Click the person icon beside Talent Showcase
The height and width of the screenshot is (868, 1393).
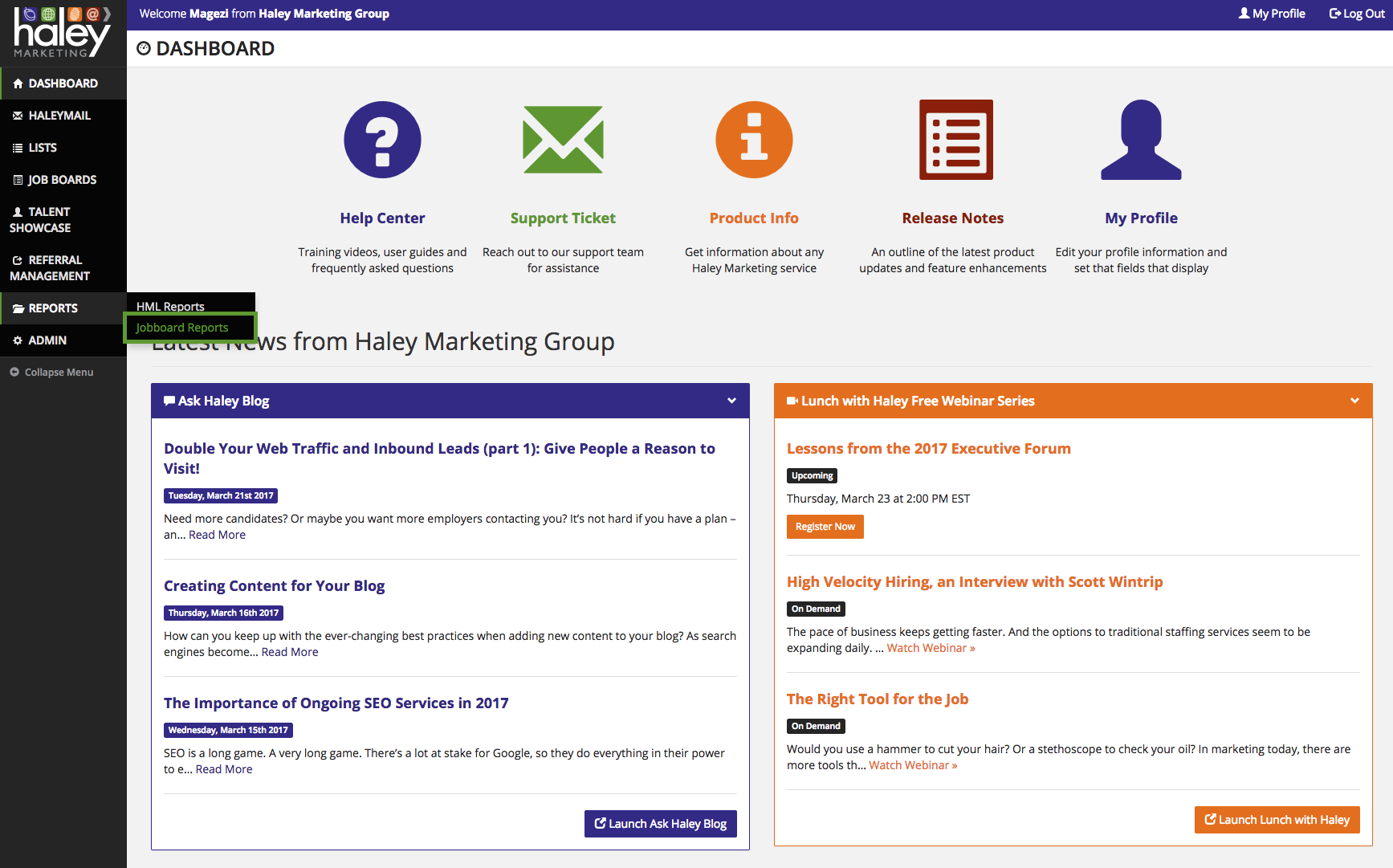tap(18, 212)
